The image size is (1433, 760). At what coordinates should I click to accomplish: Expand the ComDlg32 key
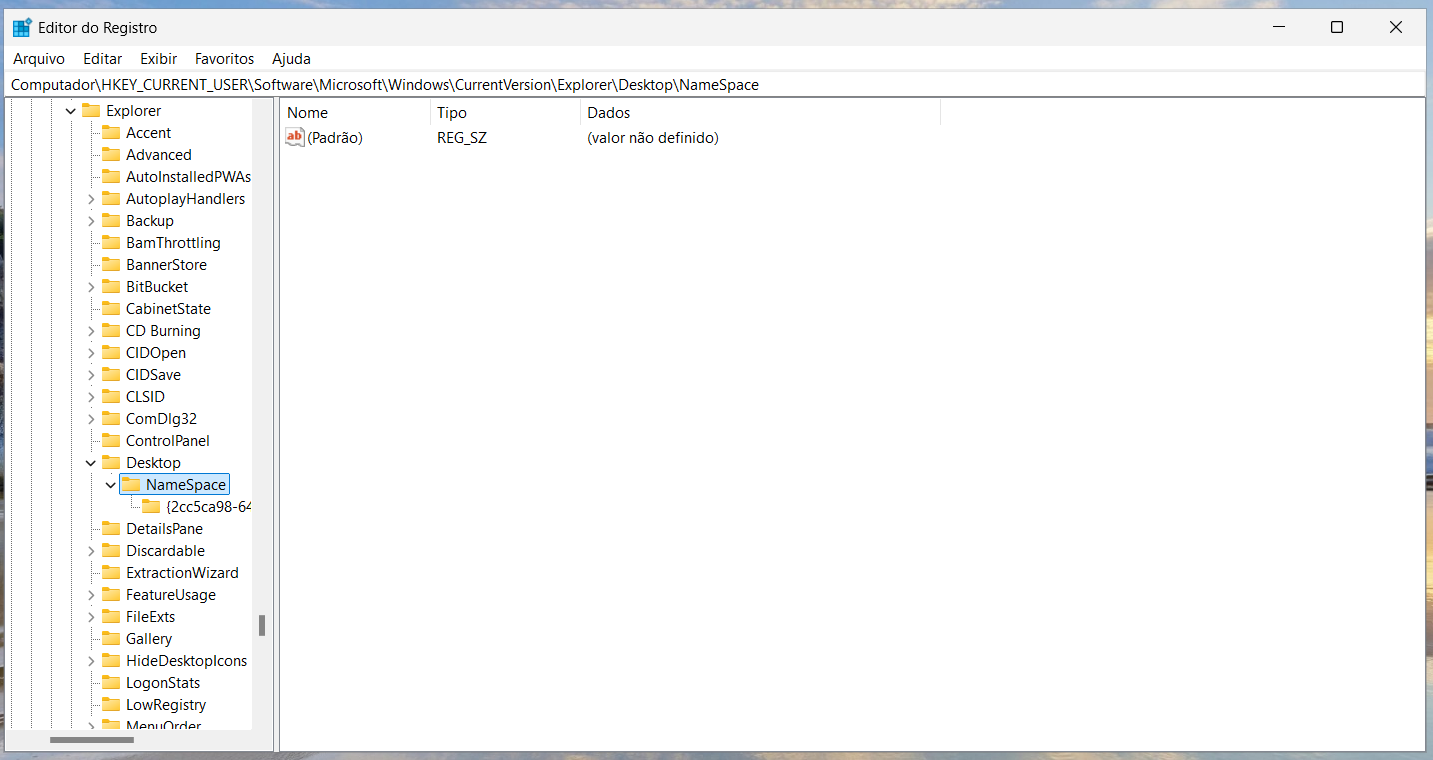pyautogui.click(x=91, y=419)
